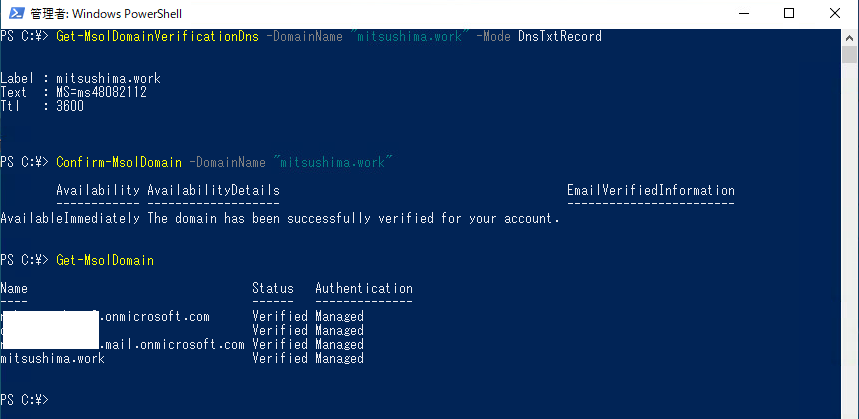Click the Status column header
Image resolution: width=859 pixels, height=419 pixels.
click(273, 288)
